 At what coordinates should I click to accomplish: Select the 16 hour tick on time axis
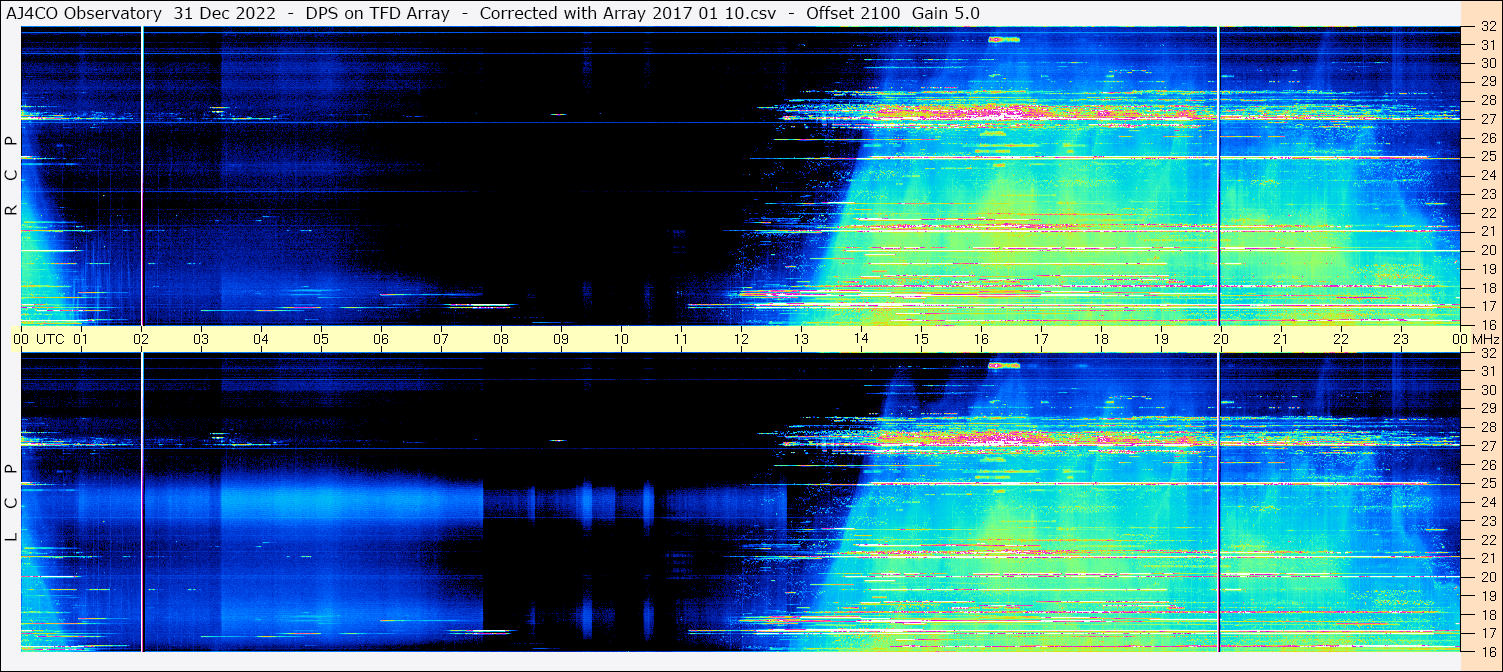click(981, 339)
